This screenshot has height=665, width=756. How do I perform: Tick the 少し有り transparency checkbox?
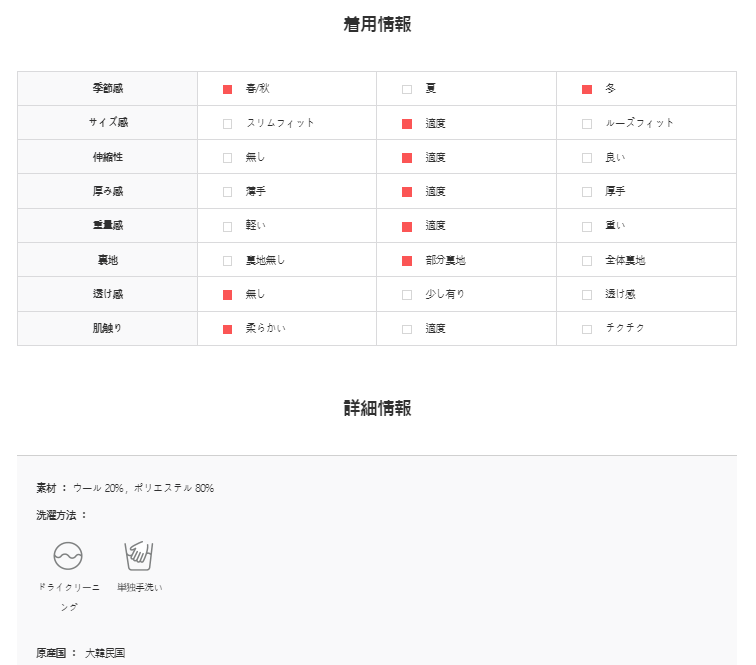[407, 295]
